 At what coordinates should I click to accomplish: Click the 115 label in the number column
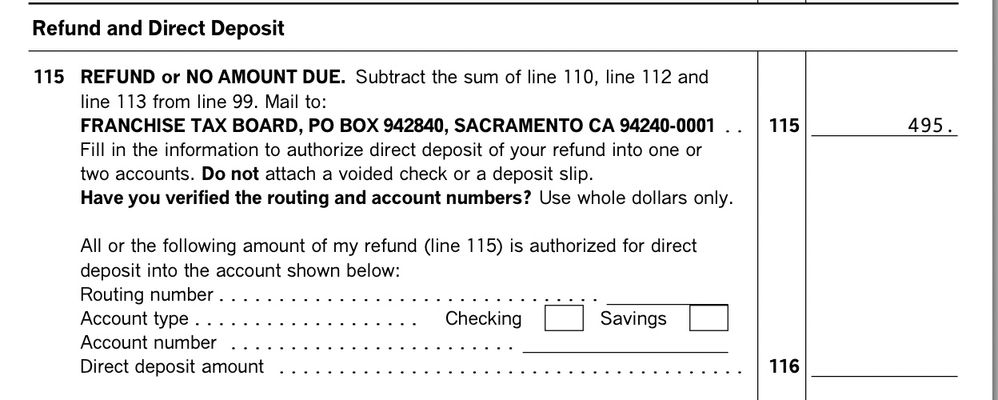(784, 125)
